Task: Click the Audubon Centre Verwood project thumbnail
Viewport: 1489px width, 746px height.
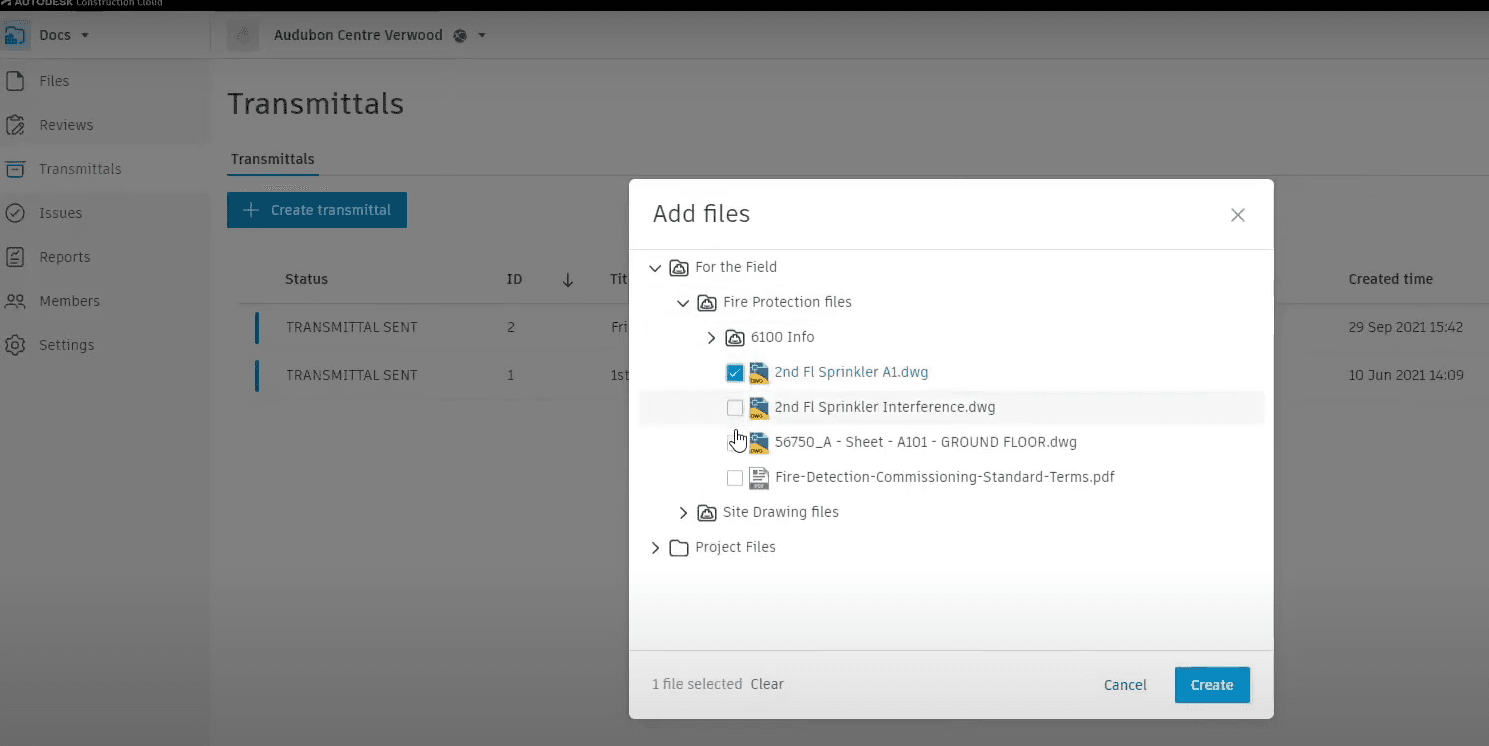Action: (243, 35)
